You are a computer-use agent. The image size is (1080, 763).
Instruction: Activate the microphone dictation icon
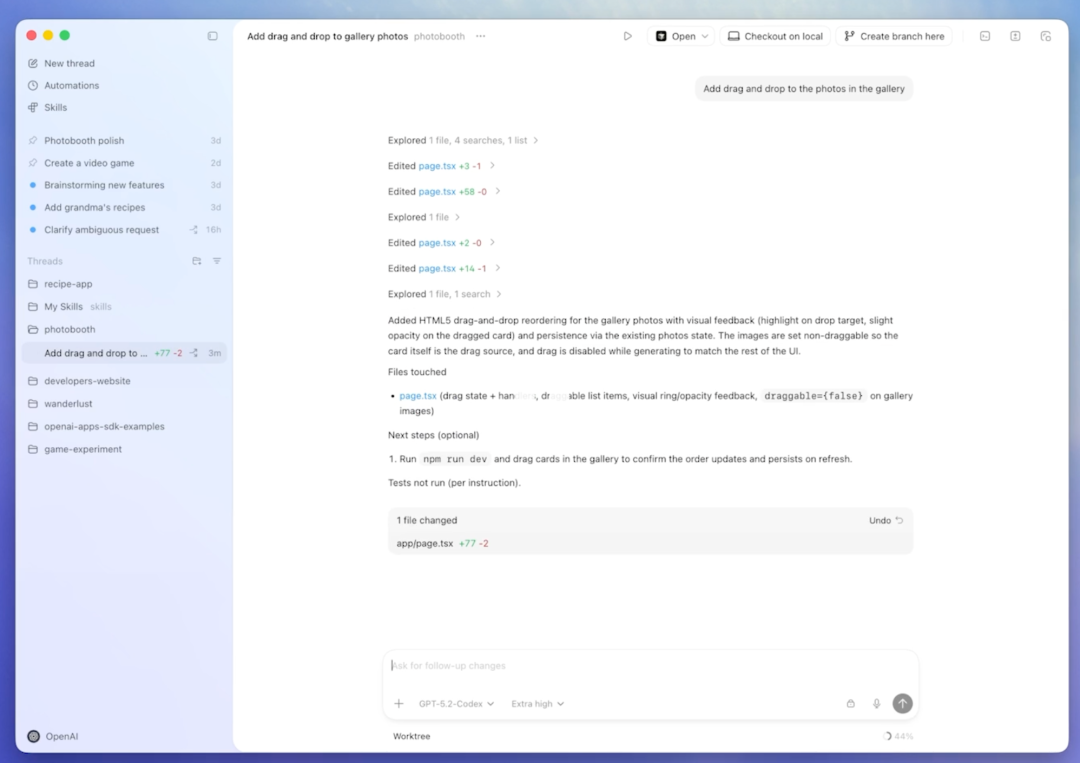pos(876,703)
